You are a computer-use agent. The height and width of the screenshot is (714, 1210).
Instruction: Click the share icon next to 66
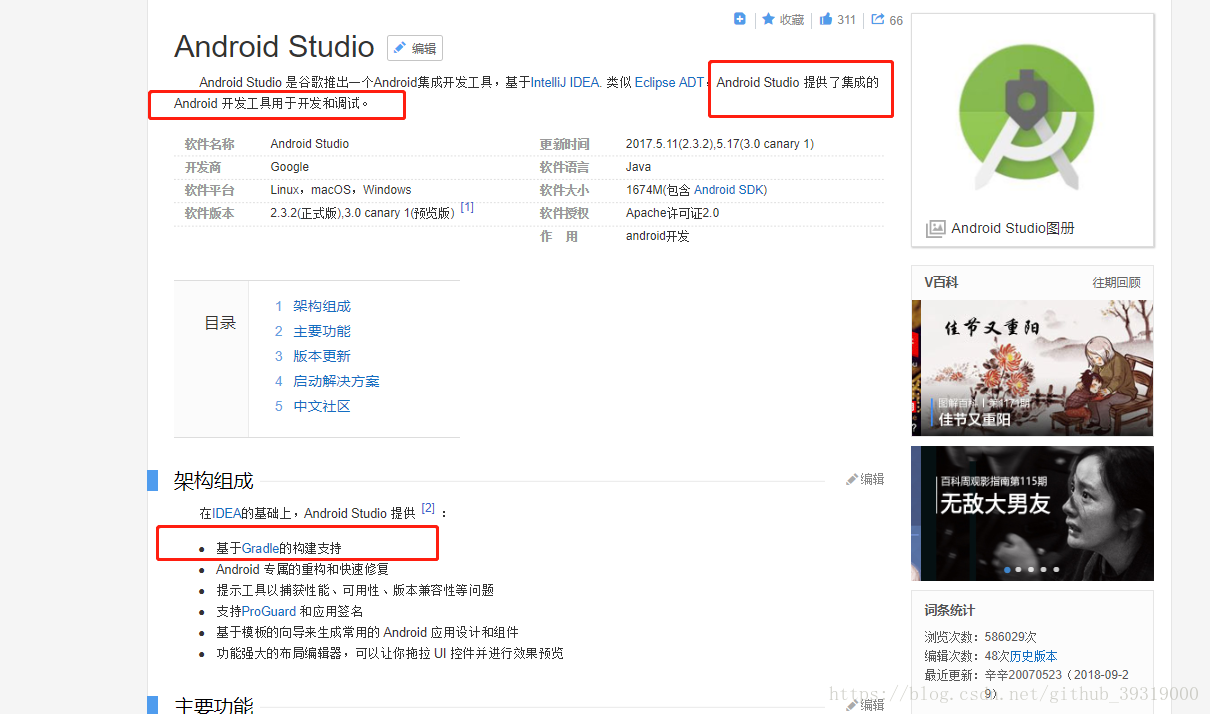878,19
